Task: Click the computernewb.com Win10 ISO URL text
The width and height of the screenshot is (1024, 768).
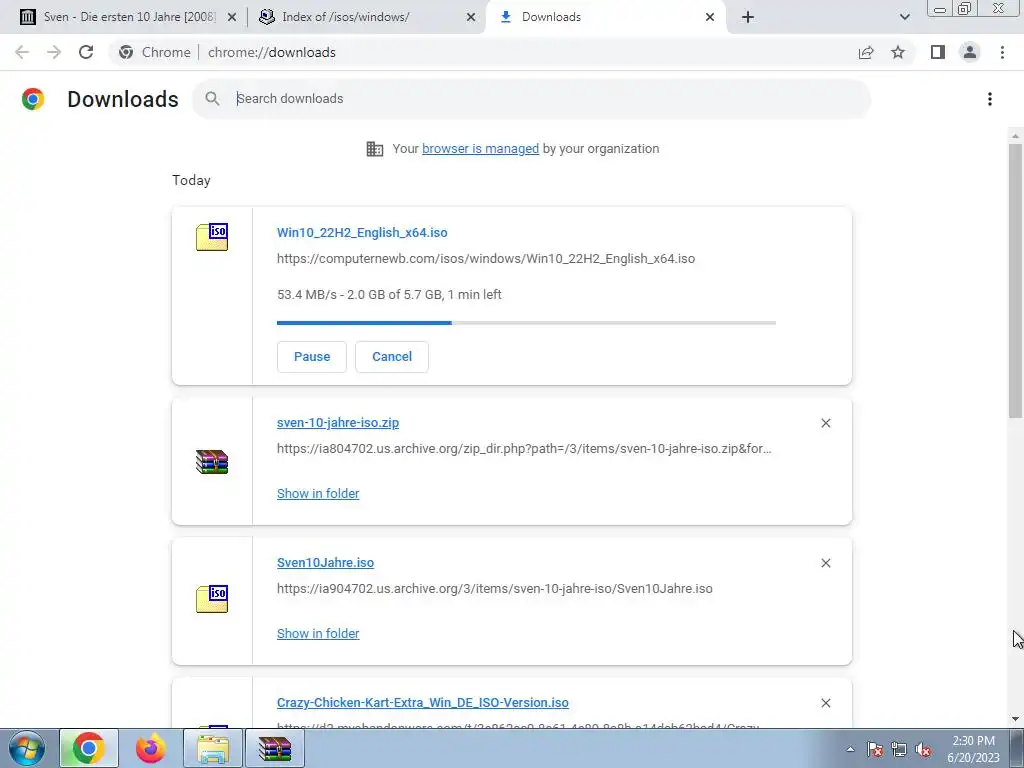Action: pos(486,259)
